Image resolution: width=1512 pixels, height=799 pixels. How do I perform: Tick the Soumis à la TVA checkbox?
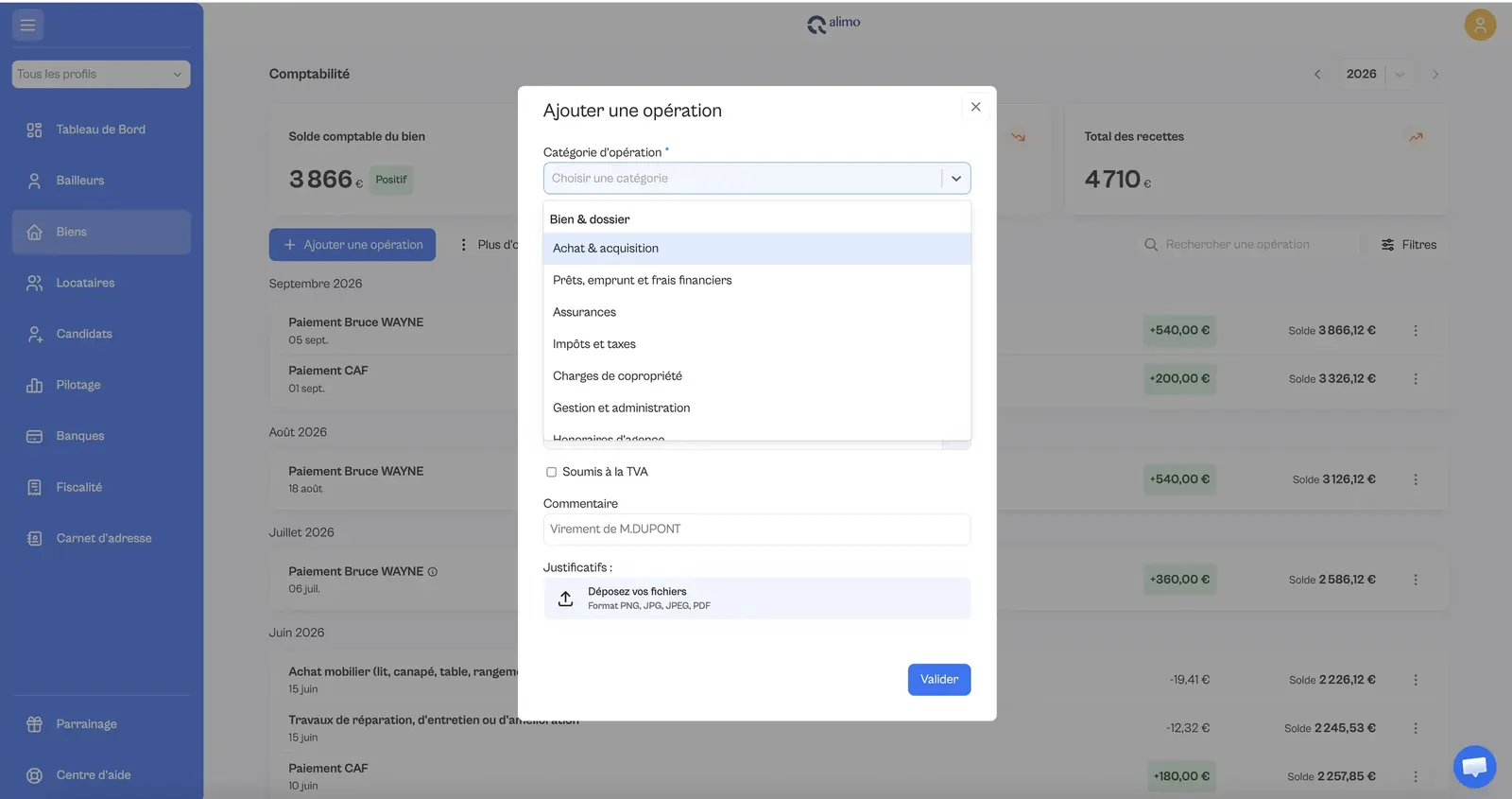tap(551, 472)
